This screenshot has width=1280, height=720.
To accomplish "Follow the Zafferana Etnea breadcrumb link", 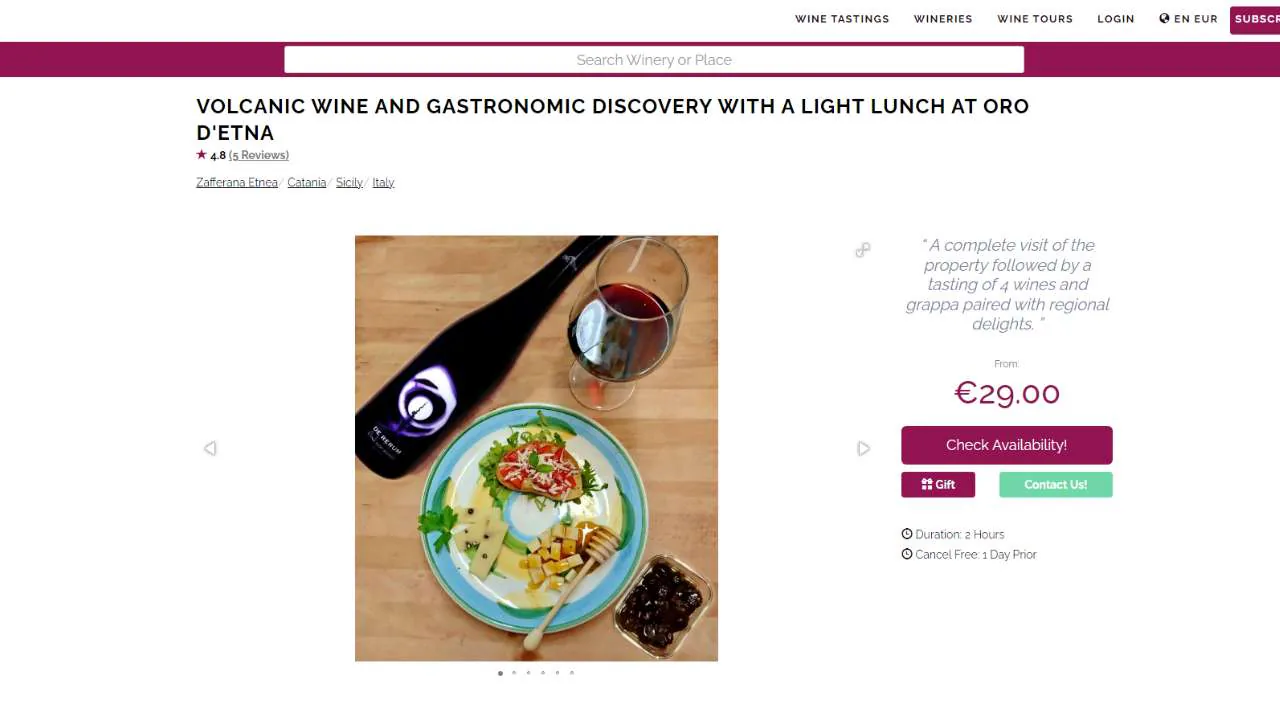I will pyautogui.click(x=237, y=182).
